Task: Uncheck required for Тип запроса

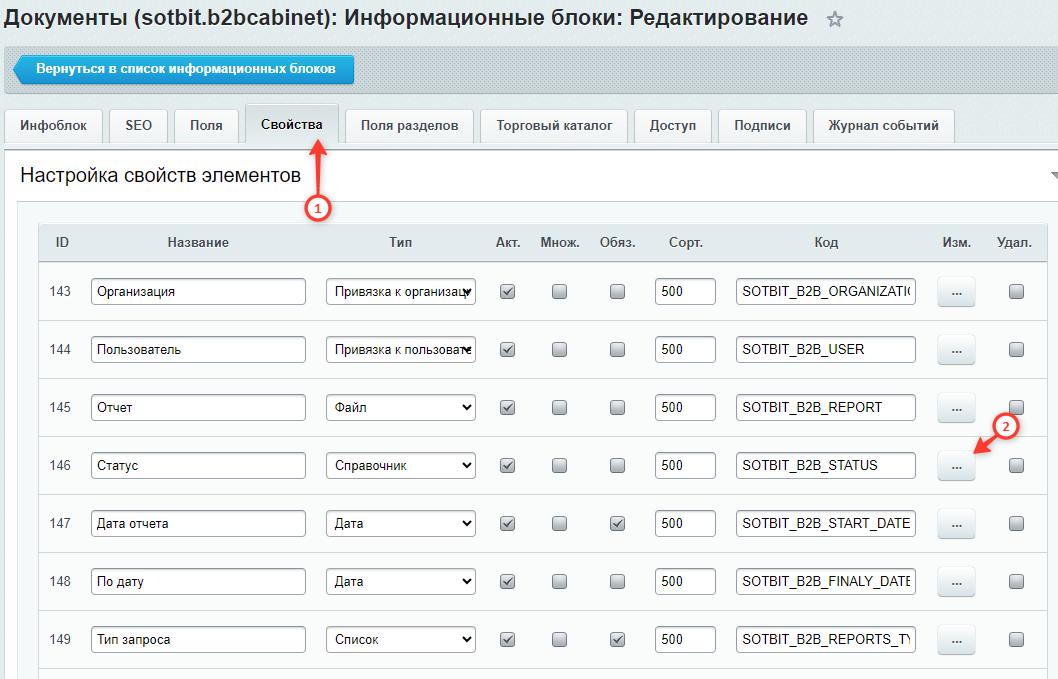Action: [x=617, y=640]
